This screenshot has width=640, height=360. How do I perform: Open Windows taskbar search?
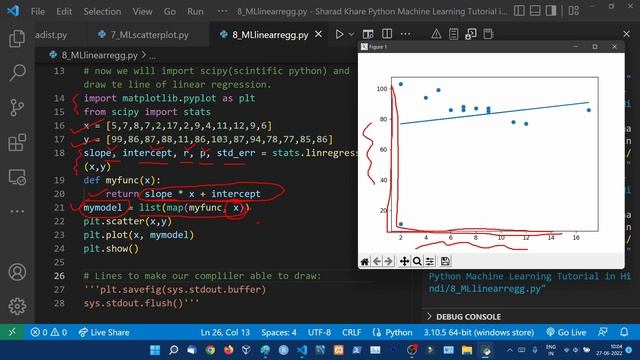tap(173, 350)
